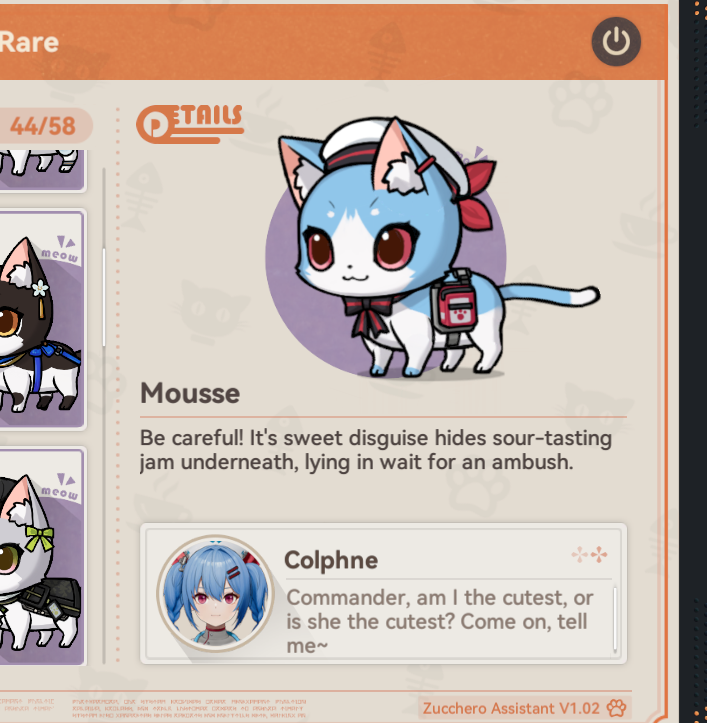Select the partially visible top cat card
This screenshot has width=707, height=723.
tap(42, 170)
